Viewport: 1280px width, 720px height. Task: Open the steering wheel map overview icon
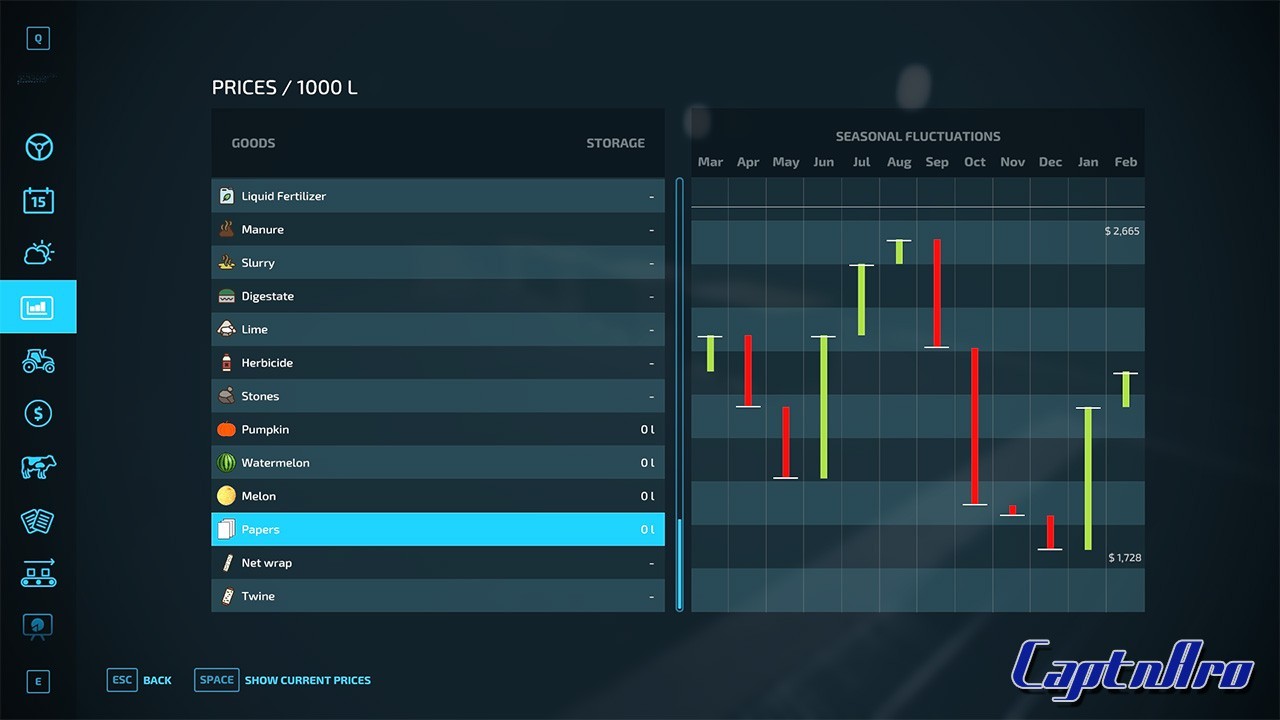(38, 147)
